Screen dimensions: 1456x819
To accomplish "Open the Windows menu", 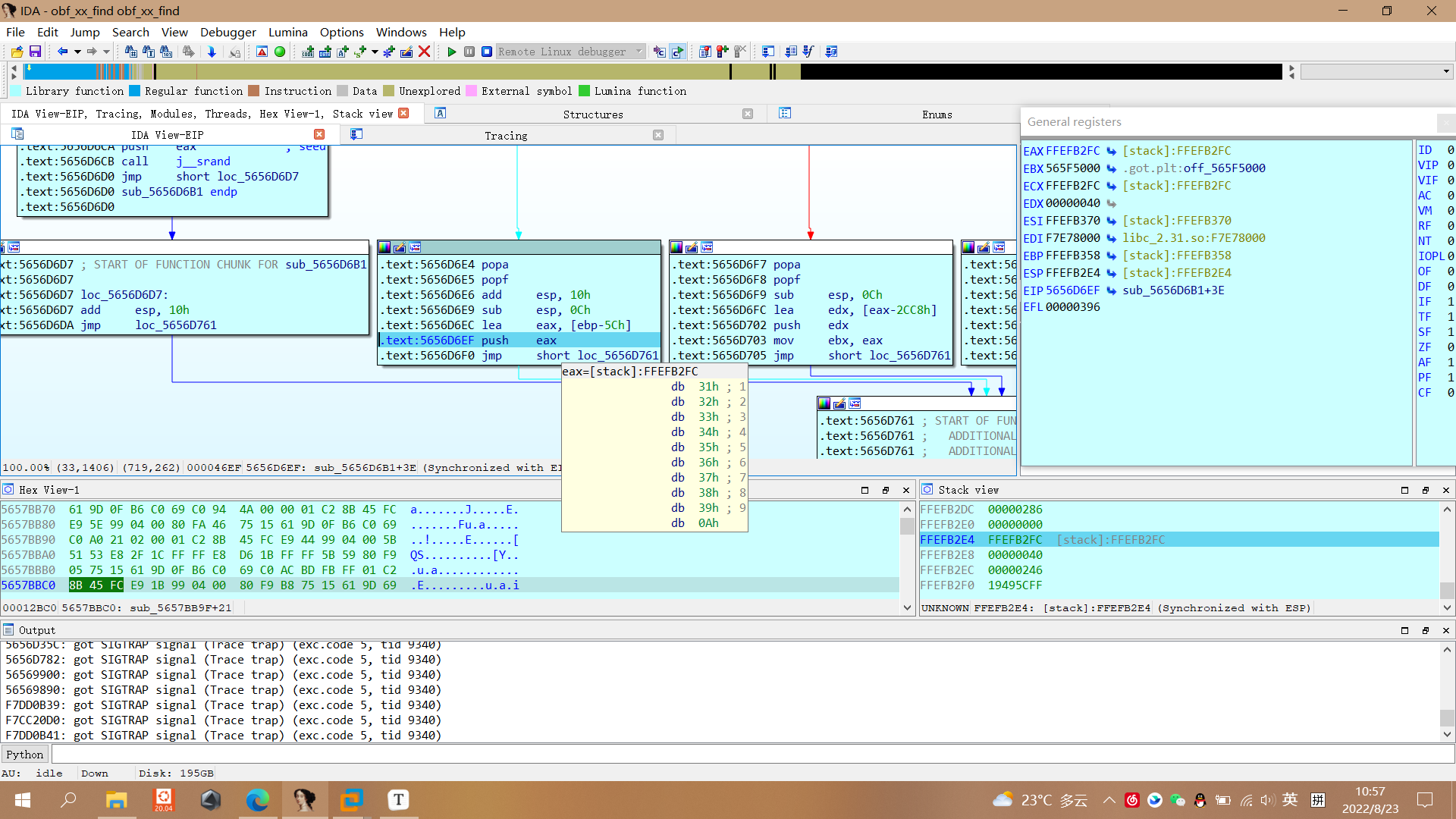I will pos(401,32).
